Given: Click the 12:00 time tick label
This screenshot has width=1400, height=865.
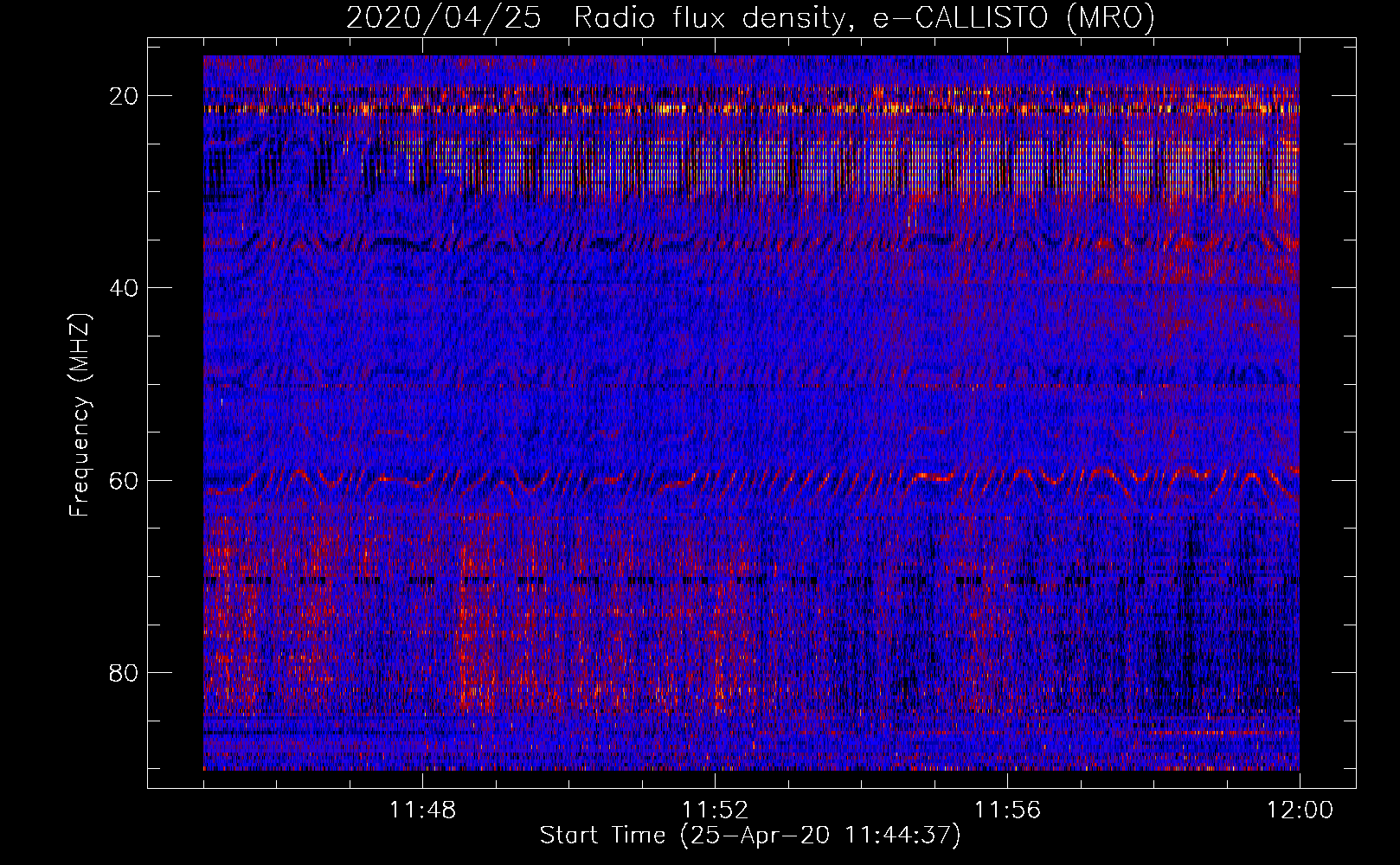Looking at the screenshot, I should [x=1300, y=811].
